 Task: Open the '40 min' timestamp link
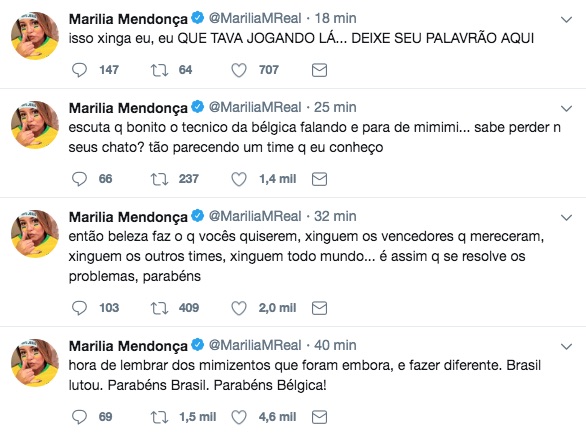point(335,345)
